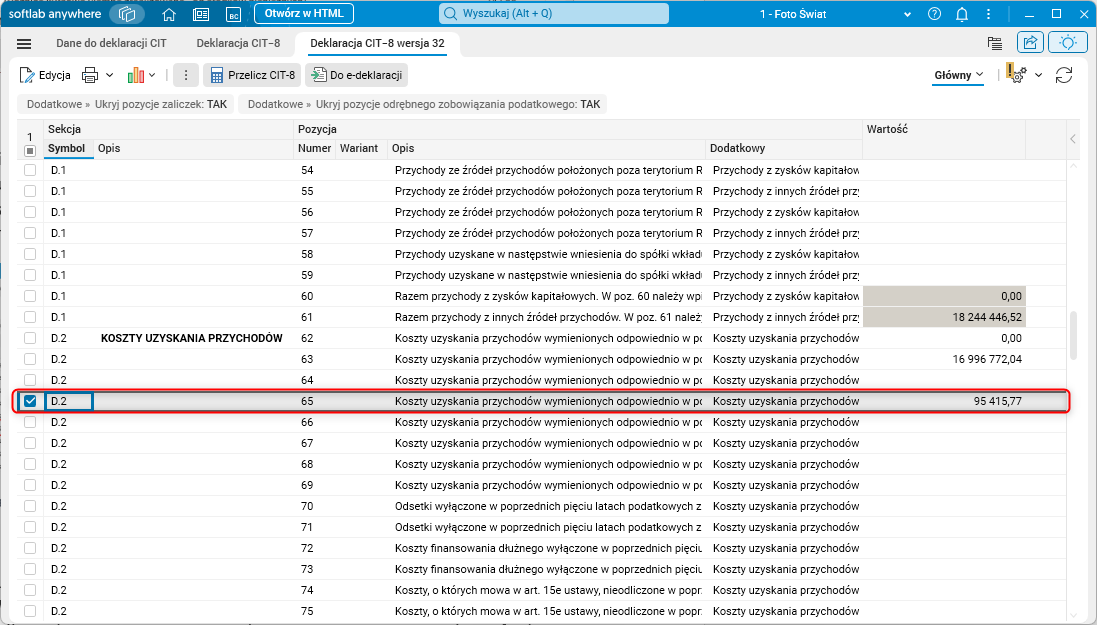Refresh the table data

[1064, 75]
